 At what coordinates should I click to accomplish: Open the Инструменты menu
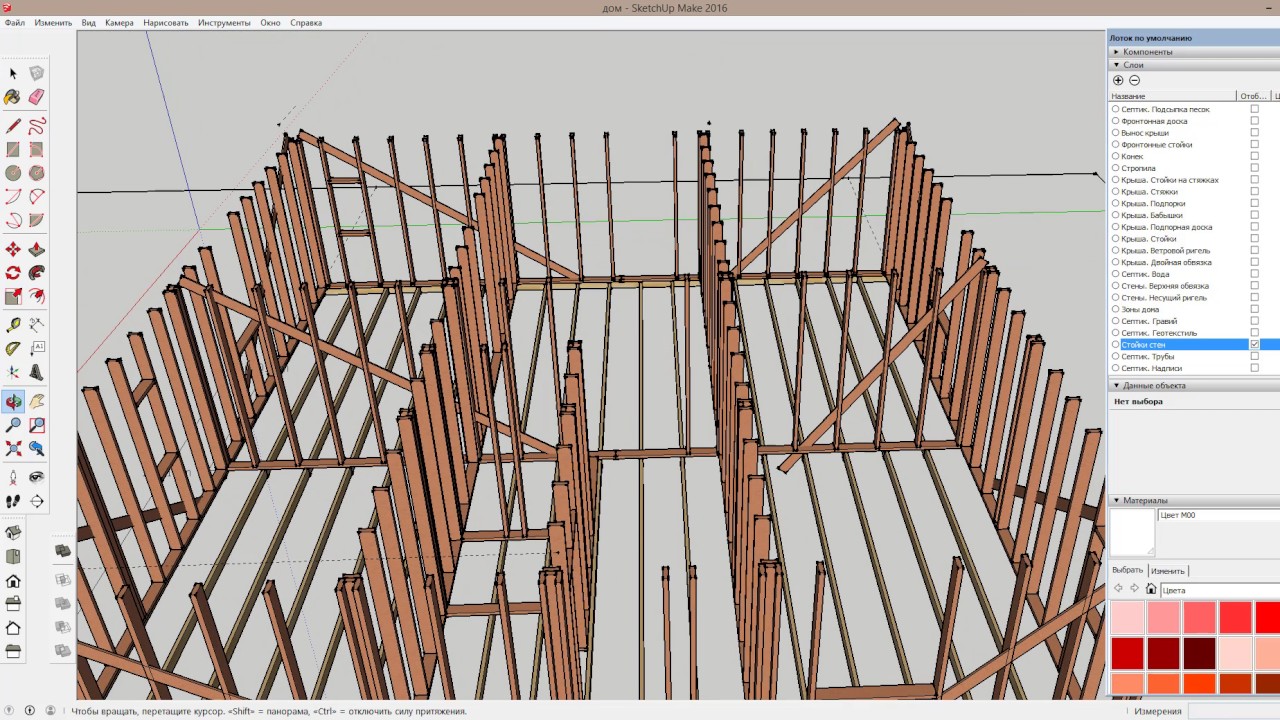(224, 22)
